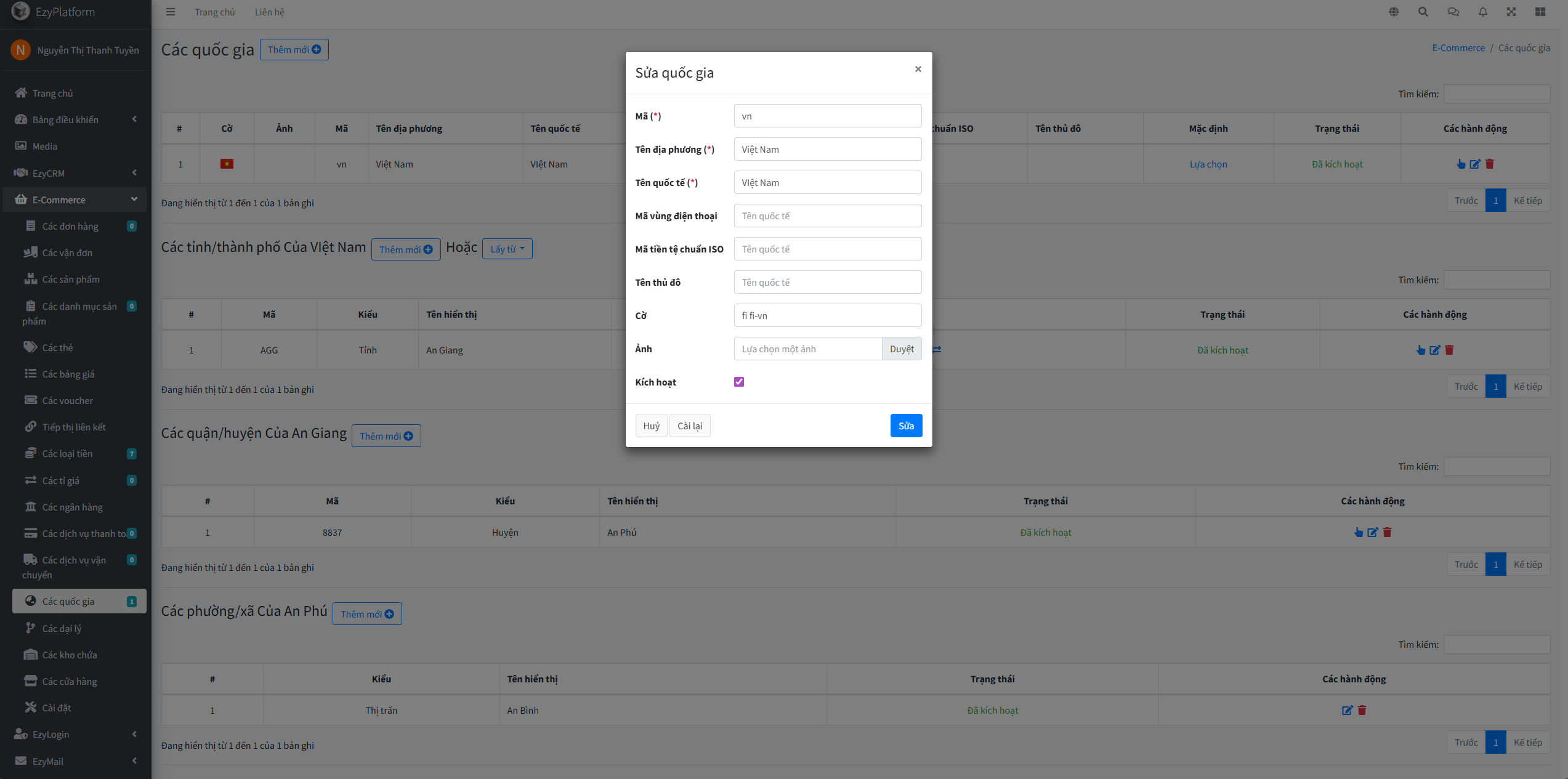Toggle the fullscreen expand icon
The height and width of the screenshot is (779, 1568).
tap(1511, 12)
